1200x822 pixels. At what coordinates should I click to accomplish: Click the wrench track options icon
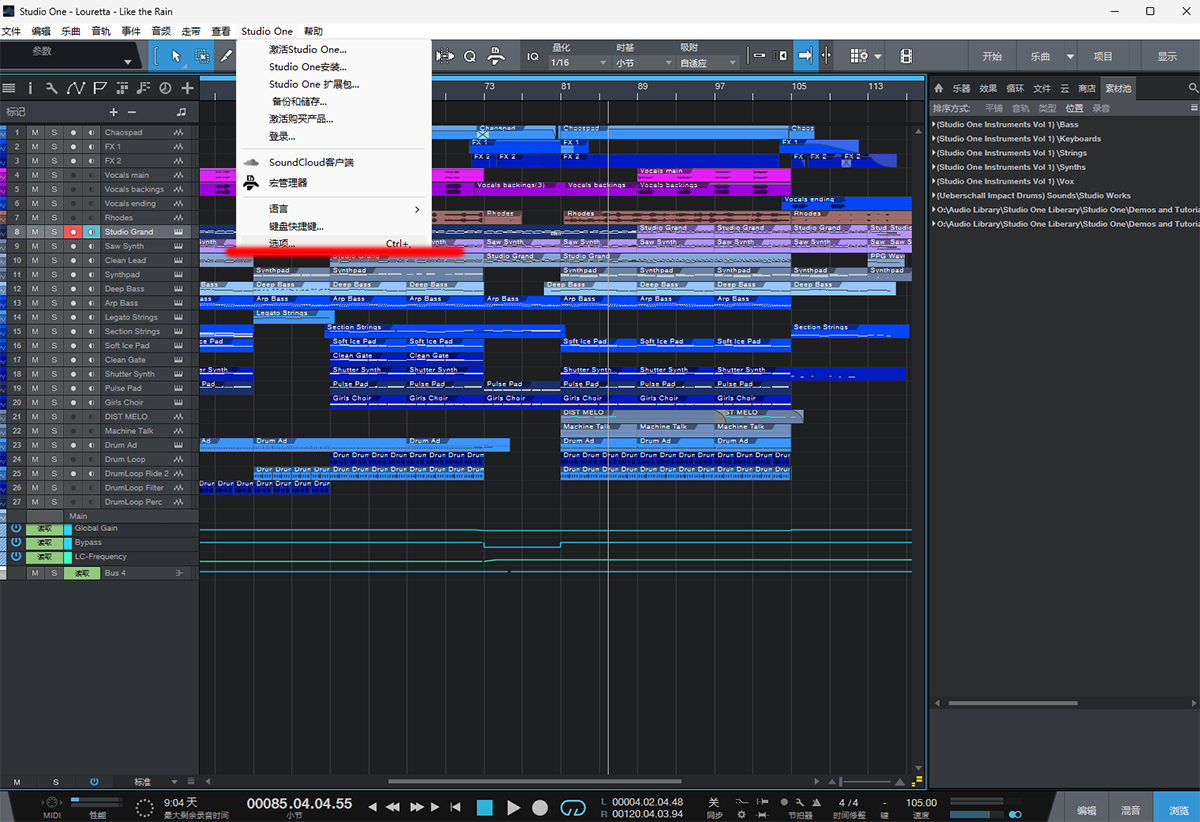pyautogui.click(x=52, y=88)
